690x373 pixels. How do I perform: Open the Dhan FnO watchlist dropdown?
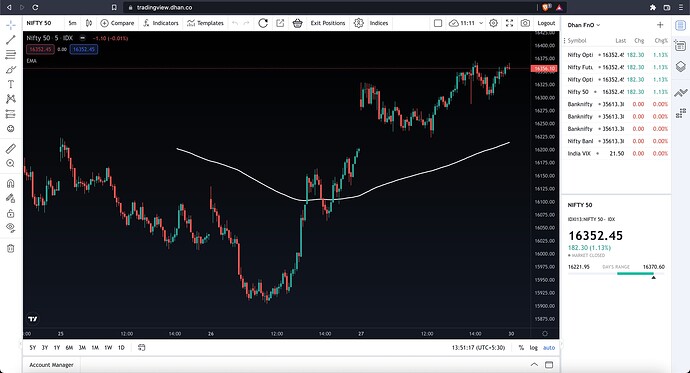(584, 25)
